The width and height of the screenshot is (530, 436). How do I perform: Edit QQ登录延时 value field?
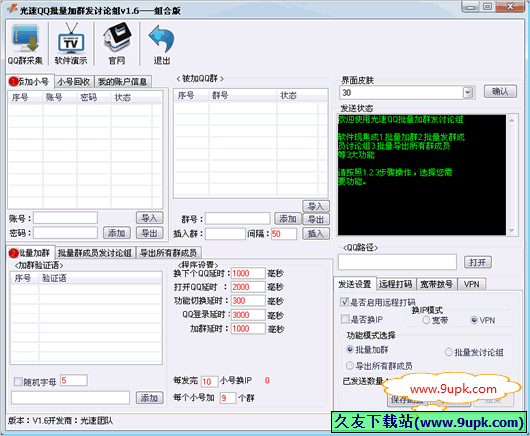[x=248, y=315]
